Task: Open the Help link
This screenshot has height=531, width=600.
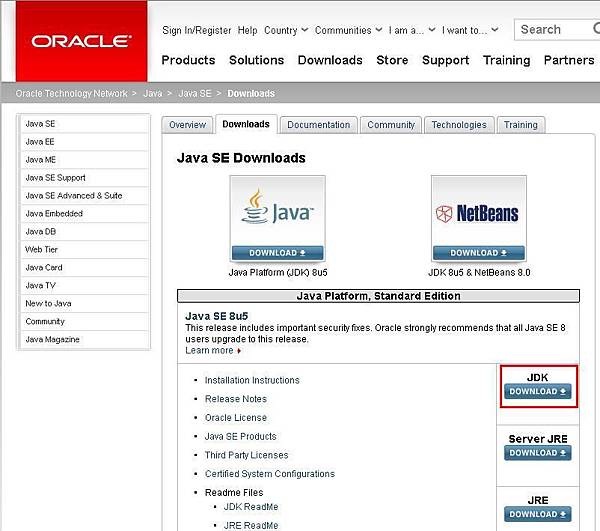Action: [x=247, y=30]
